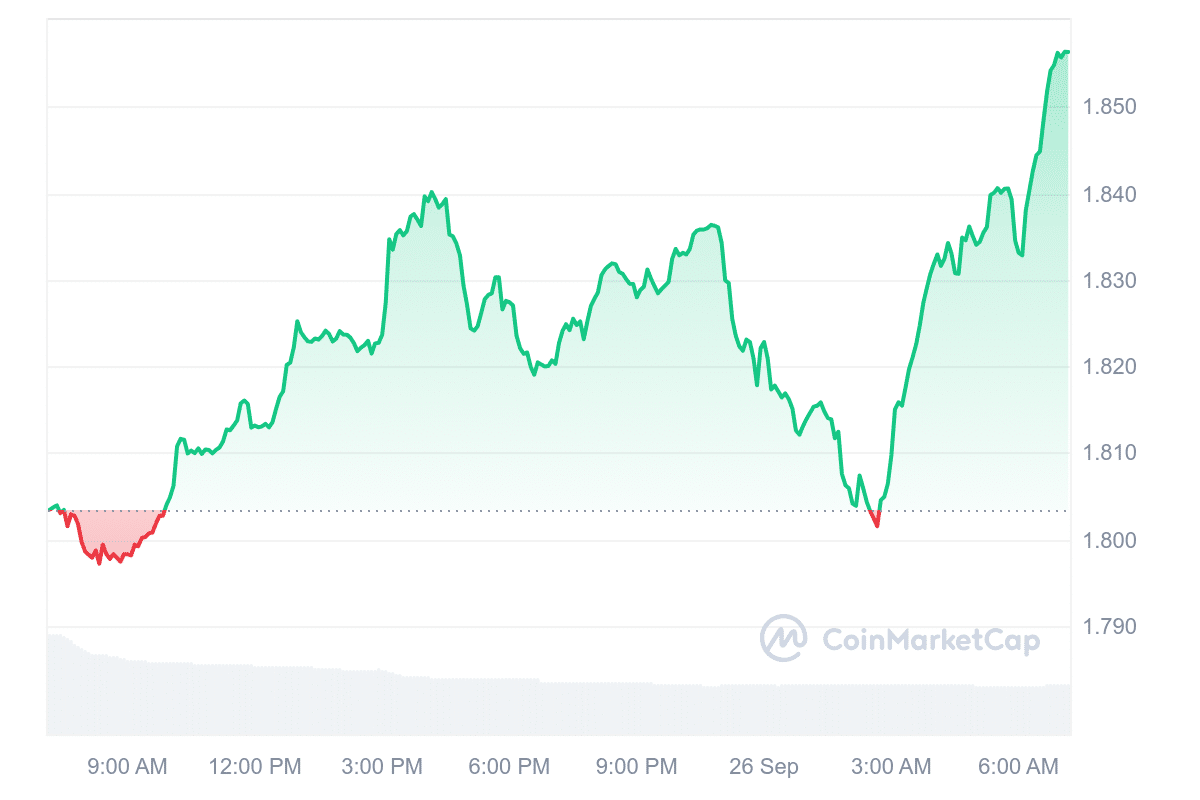Click the chart's highest peak at far right
The image size is (1200, 800).
click(x=1063, y=52)
